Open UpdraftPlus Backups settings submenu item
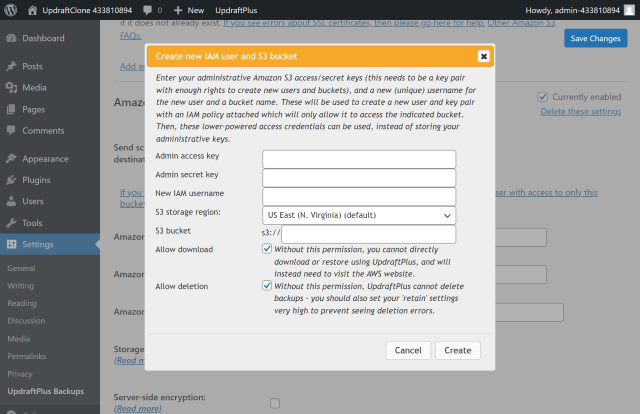The height and width of the screenshot is (414, 640). coord(46,391)
